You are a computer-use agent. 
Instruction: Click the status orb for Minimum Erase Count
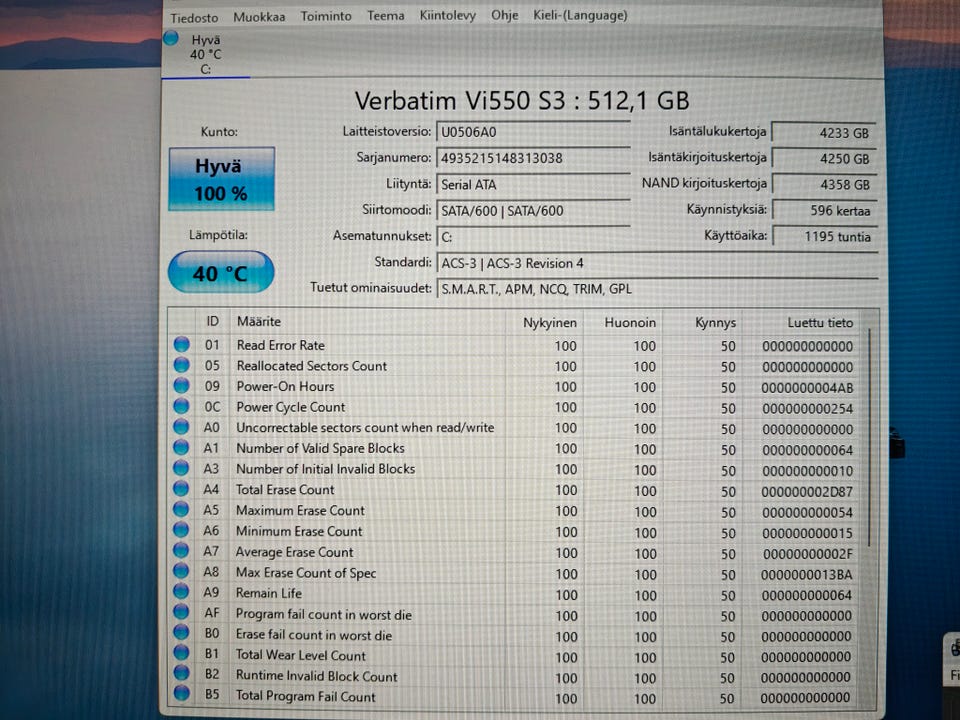pos(181,530)
